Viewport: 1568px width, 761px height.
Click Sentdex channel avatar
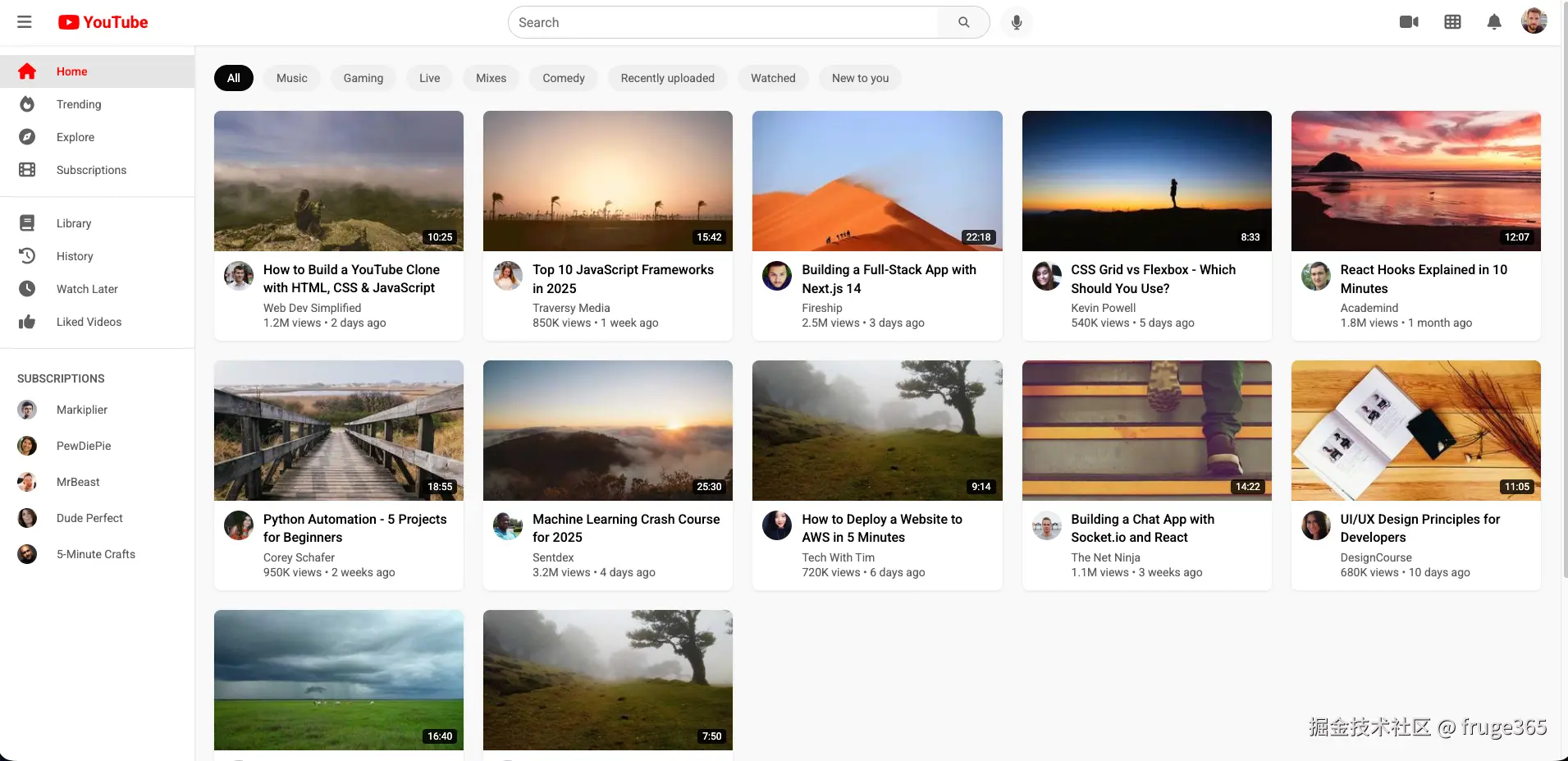[x=508, y=525]
